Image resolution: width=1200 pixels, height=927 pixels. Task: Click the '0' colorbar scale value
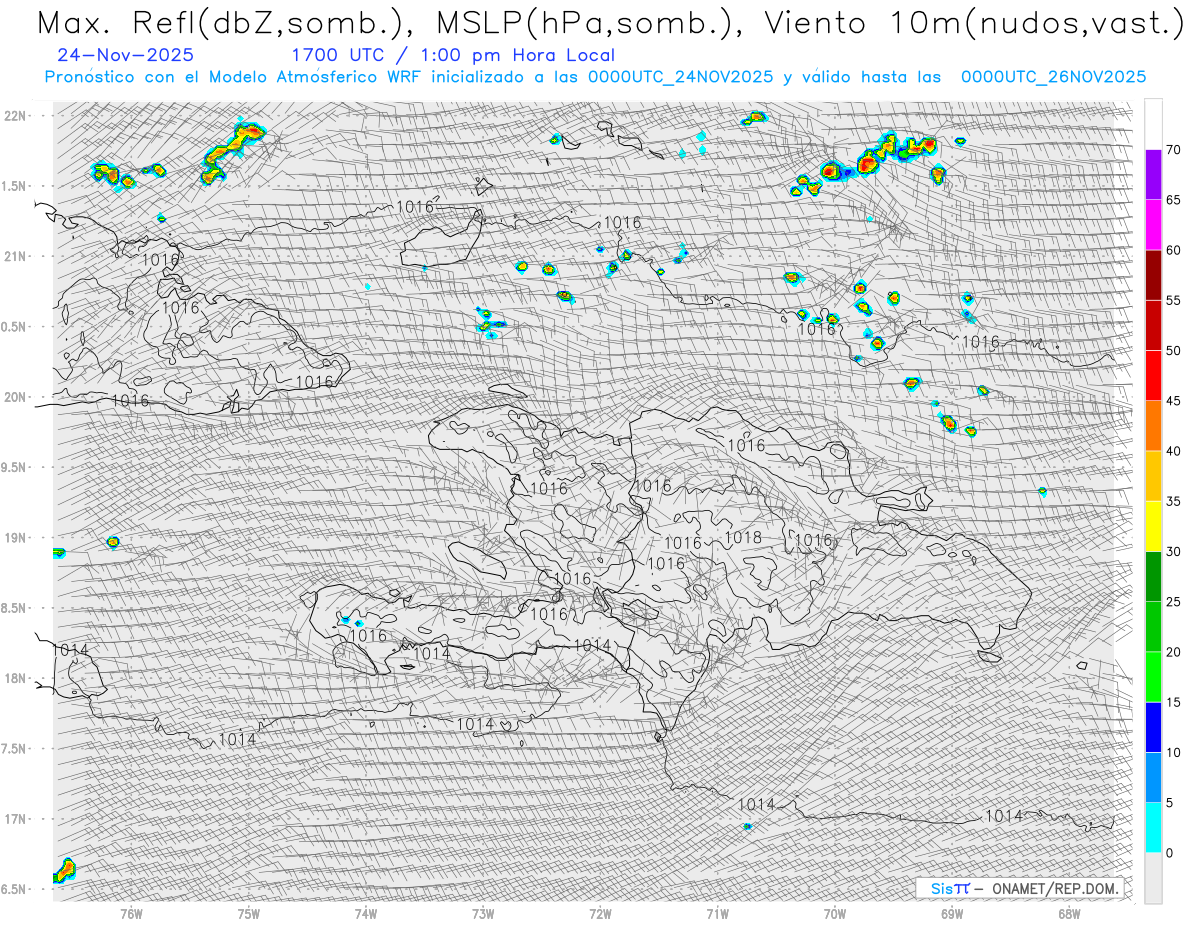(x=1170, y=853)
